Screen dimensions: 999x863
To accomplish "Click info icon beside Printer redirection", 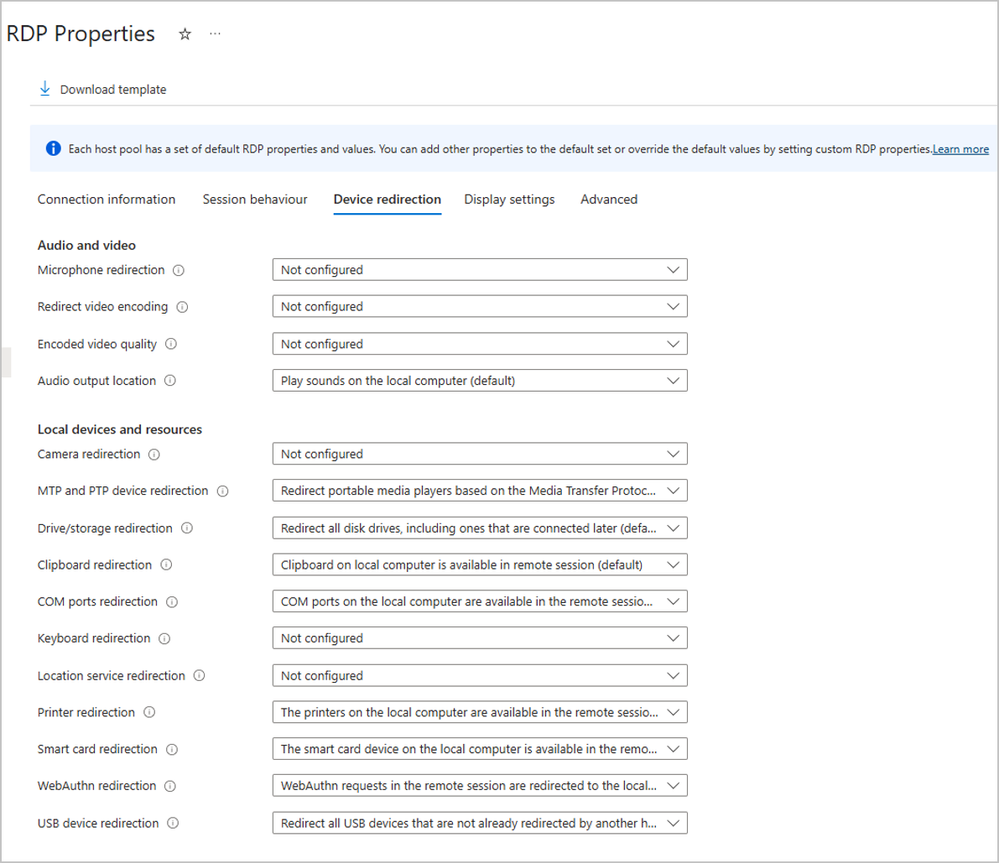I will (149, 712).
